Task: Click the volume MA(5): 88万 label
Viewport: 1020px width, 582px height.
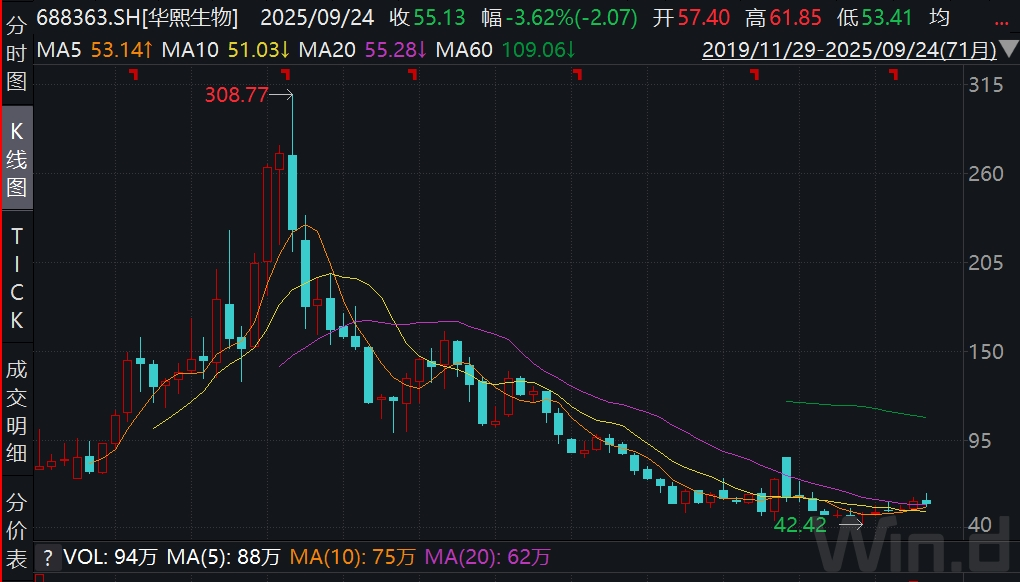Action: [223, 557]
